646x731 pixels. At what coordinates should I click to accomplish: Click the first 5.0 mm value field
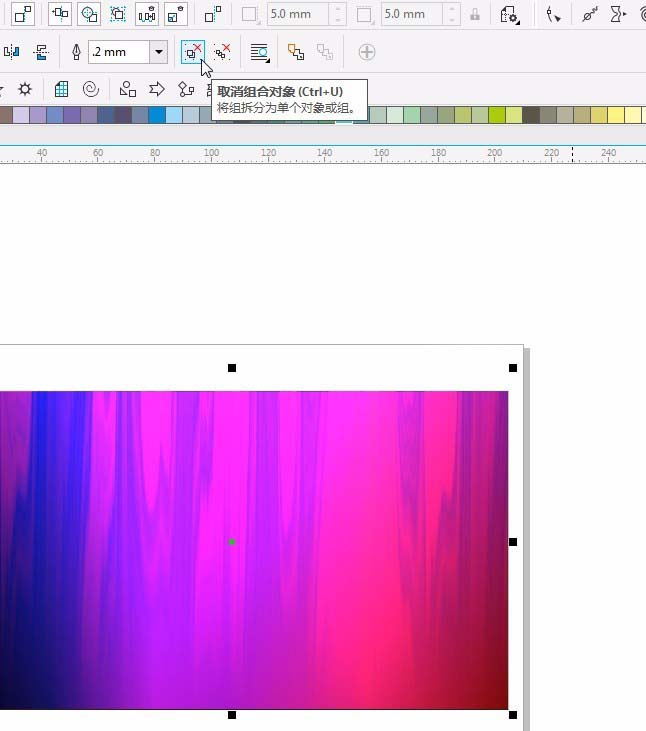pyautogui.click(x=297, y=14)
